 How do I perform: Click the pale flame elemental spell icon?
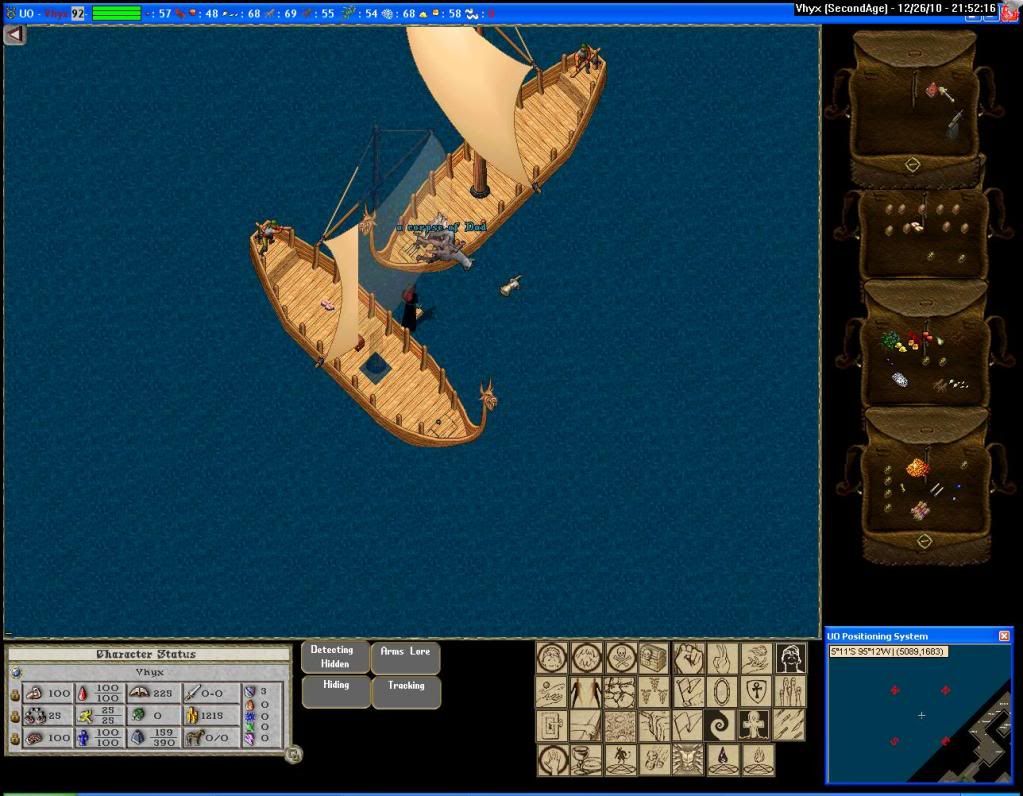pos(756,759)
